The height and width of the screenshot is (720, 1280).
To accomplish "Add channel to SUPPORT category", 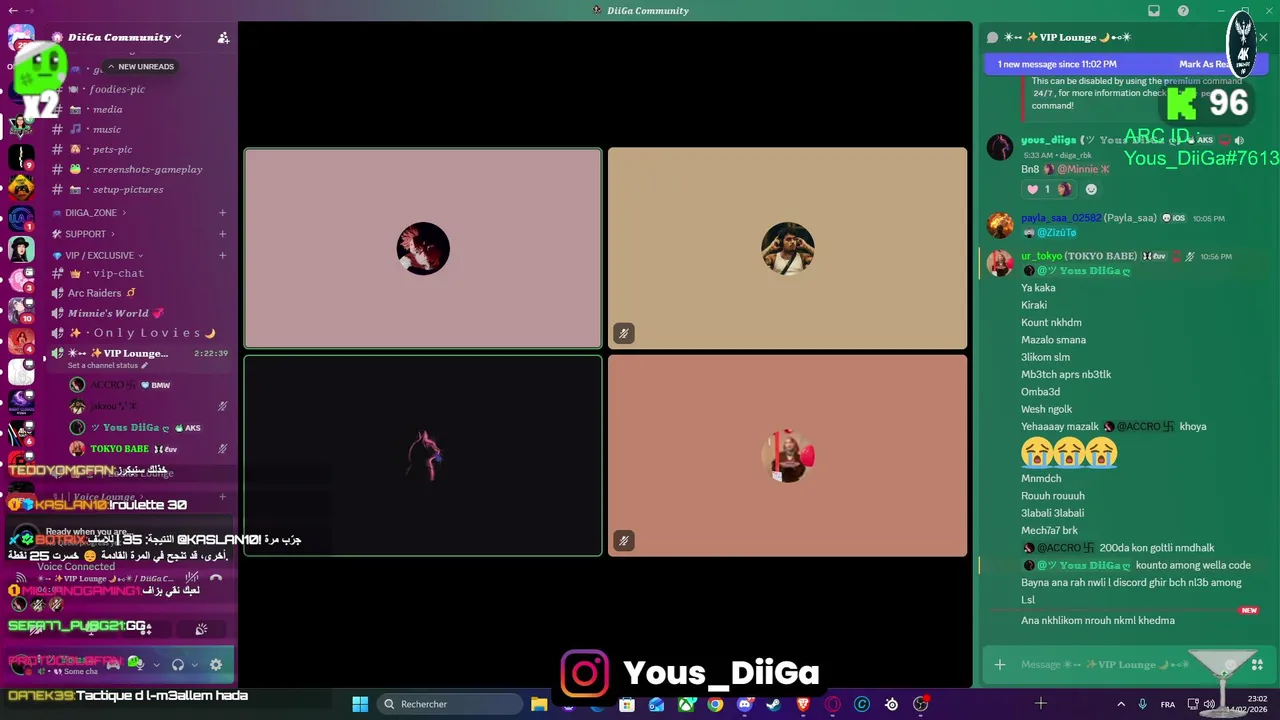I will click(222, 234).
